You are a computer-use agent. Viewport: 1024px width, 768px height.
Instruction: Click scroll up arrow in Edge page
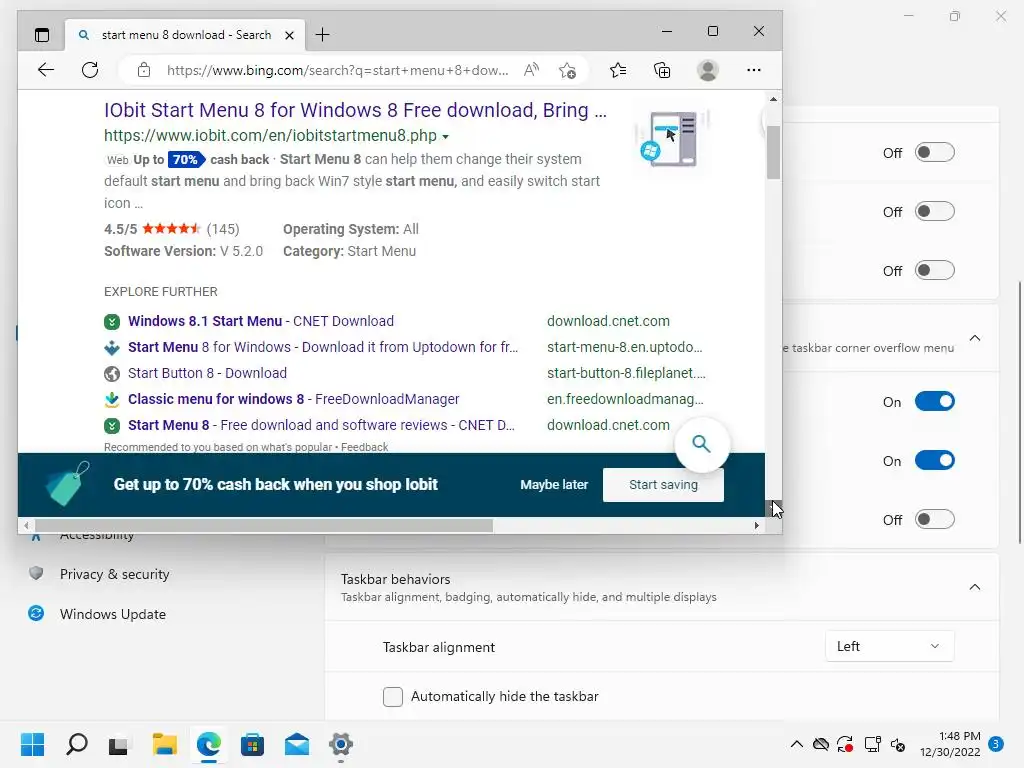773,99
